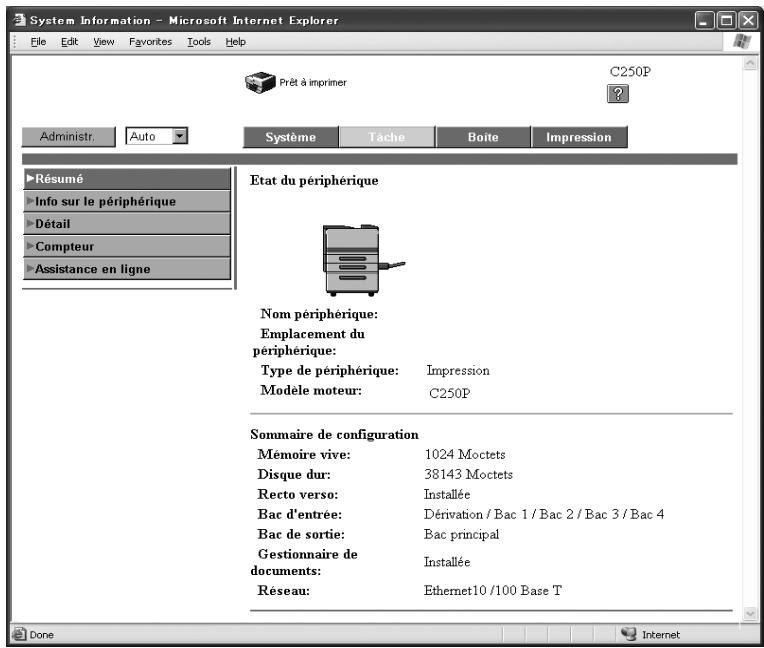764x648 pixels.
Task: Click the device illustration under Etat du périphérique
Action: [363, 260]
